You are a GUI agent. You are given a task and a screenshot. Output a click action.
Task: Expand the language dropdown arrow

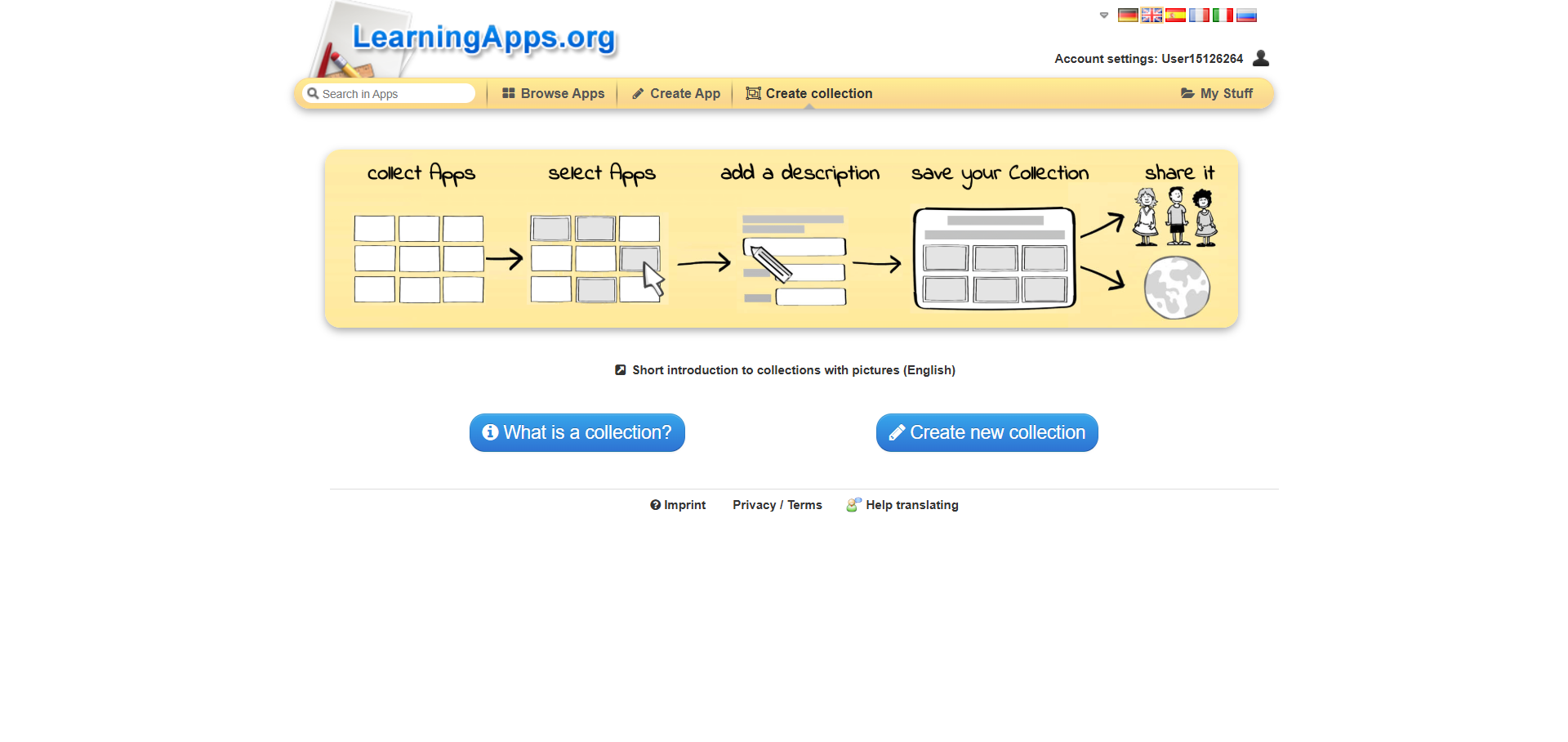1104,16
